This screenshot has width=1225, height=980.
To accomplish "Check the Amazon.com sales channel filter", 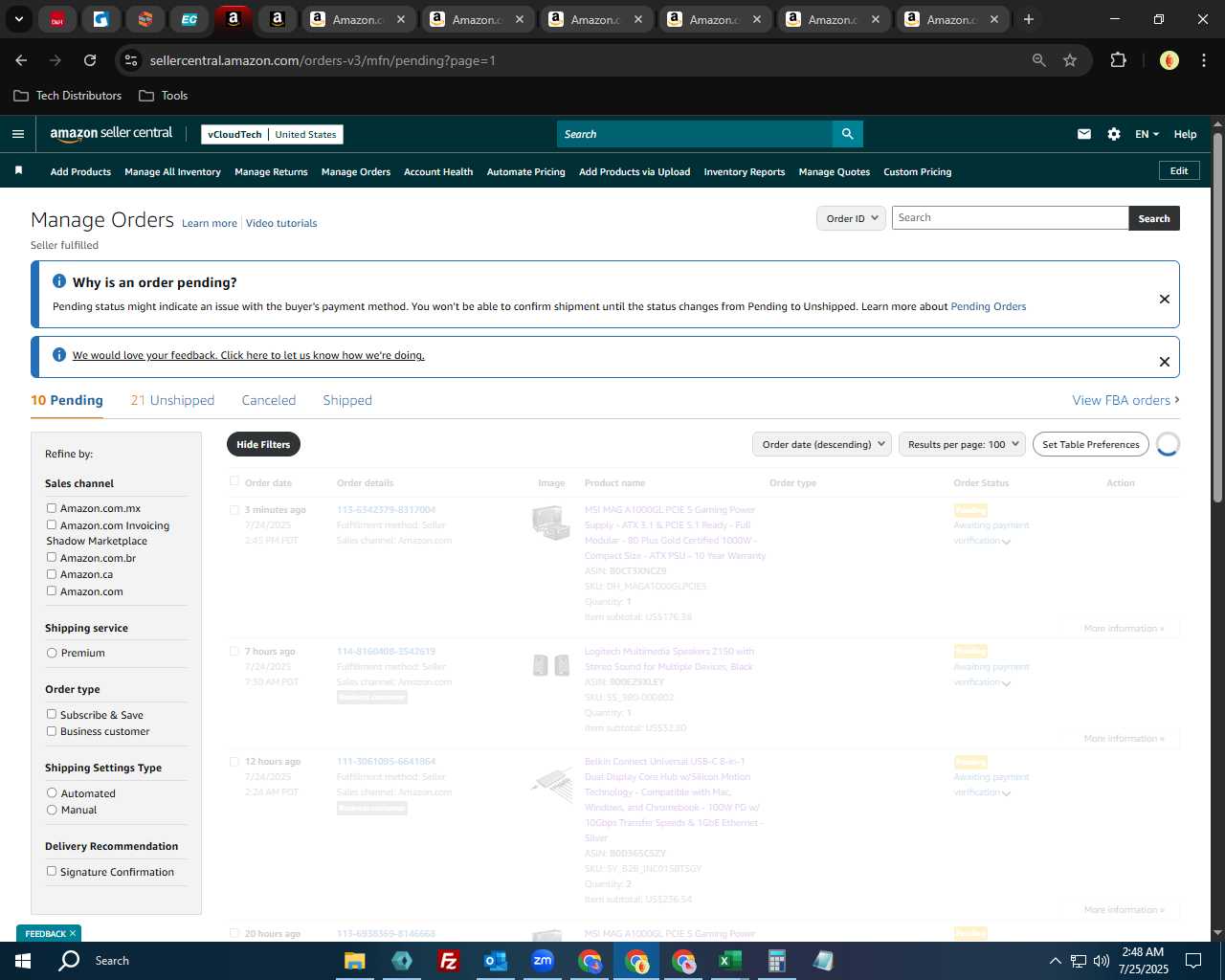I will 52,590.
